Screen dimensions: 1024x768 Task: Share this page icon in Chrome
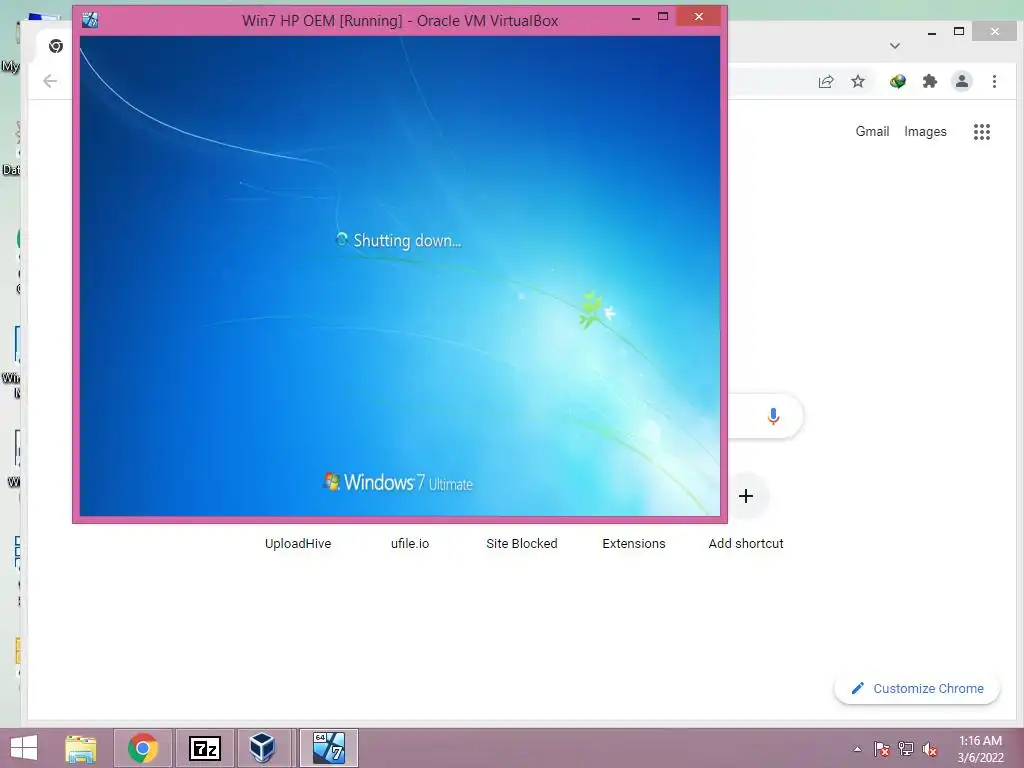(x=826, y=82)
